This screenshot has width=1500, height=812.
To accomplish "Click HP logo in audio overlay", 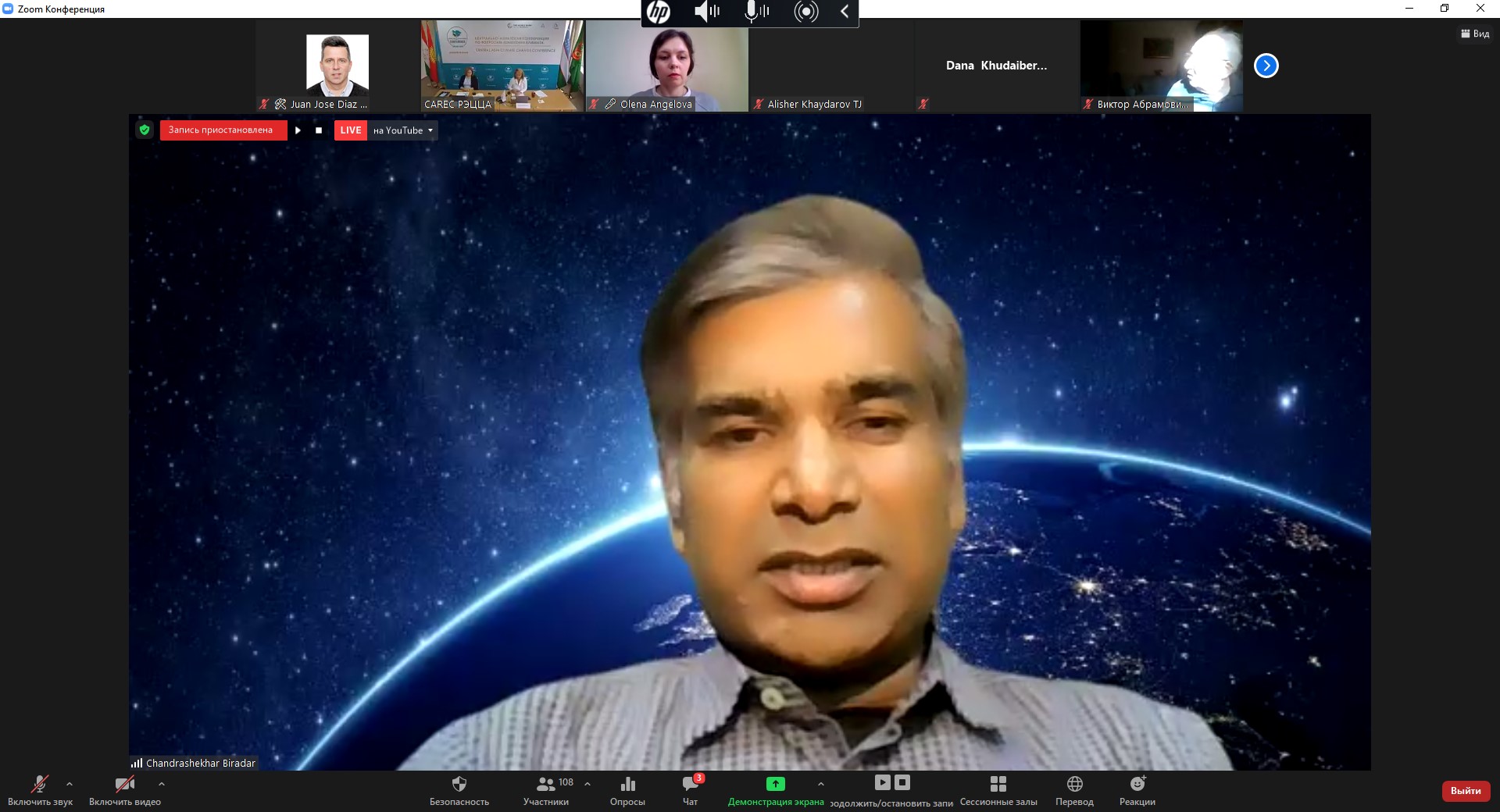I will point(659,12).
